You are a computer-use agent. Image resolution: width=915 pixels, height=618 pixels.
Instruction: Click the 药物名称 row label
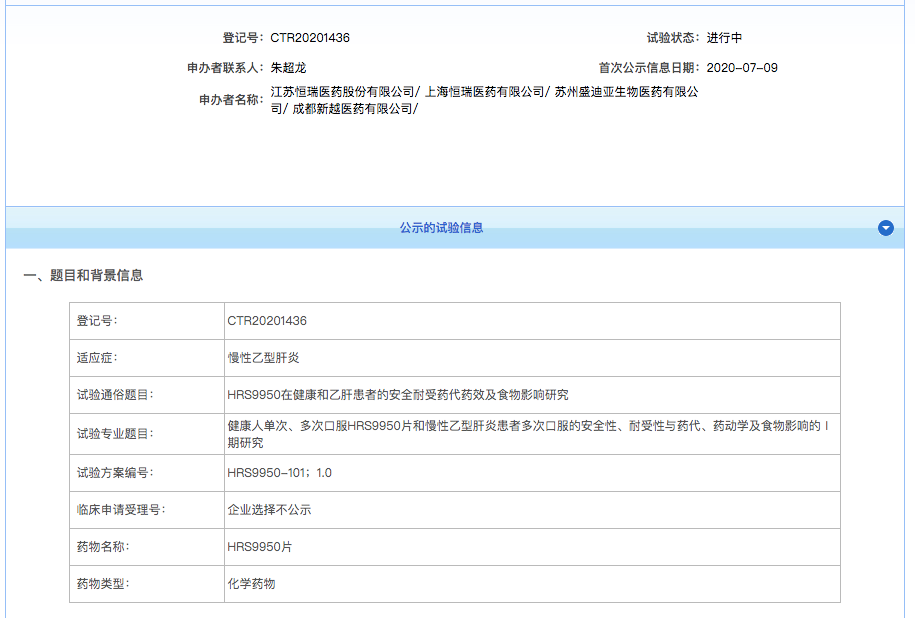pyautogui.click(x=103, y=547)
